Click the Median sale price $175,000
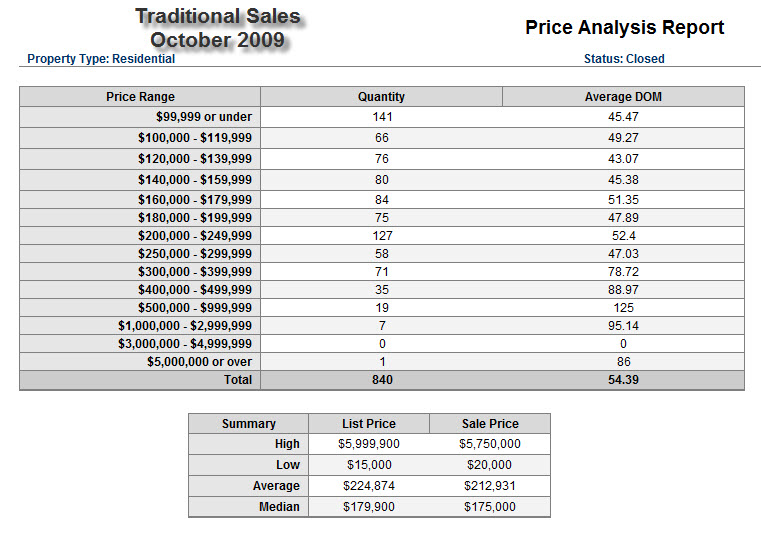 point(490,507)
